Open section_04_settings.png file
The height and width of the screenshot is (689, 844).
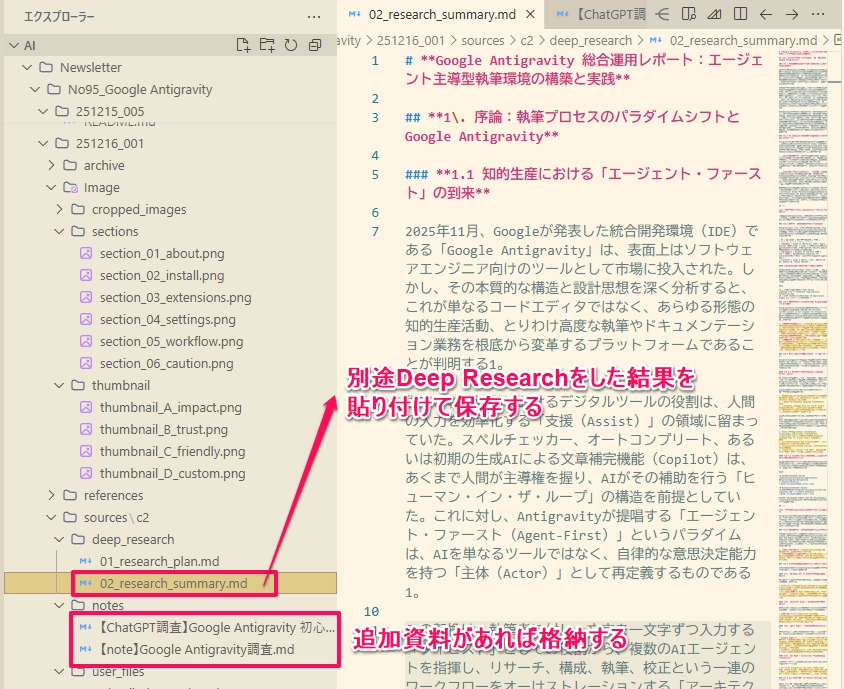(170, 319)
